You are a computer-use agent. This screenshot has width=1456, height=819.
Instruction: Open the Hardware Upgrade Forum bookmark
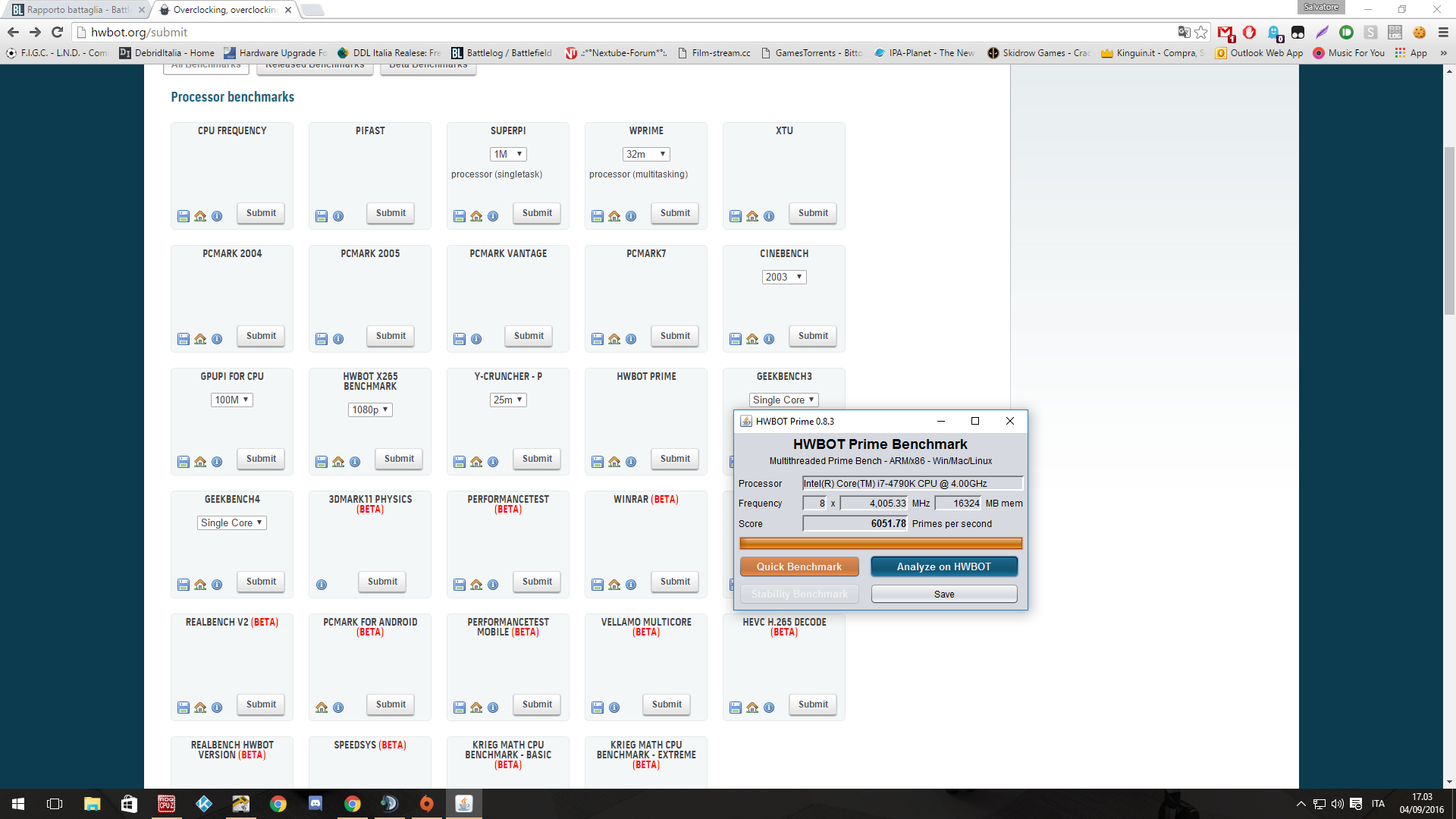click(275, 53)
